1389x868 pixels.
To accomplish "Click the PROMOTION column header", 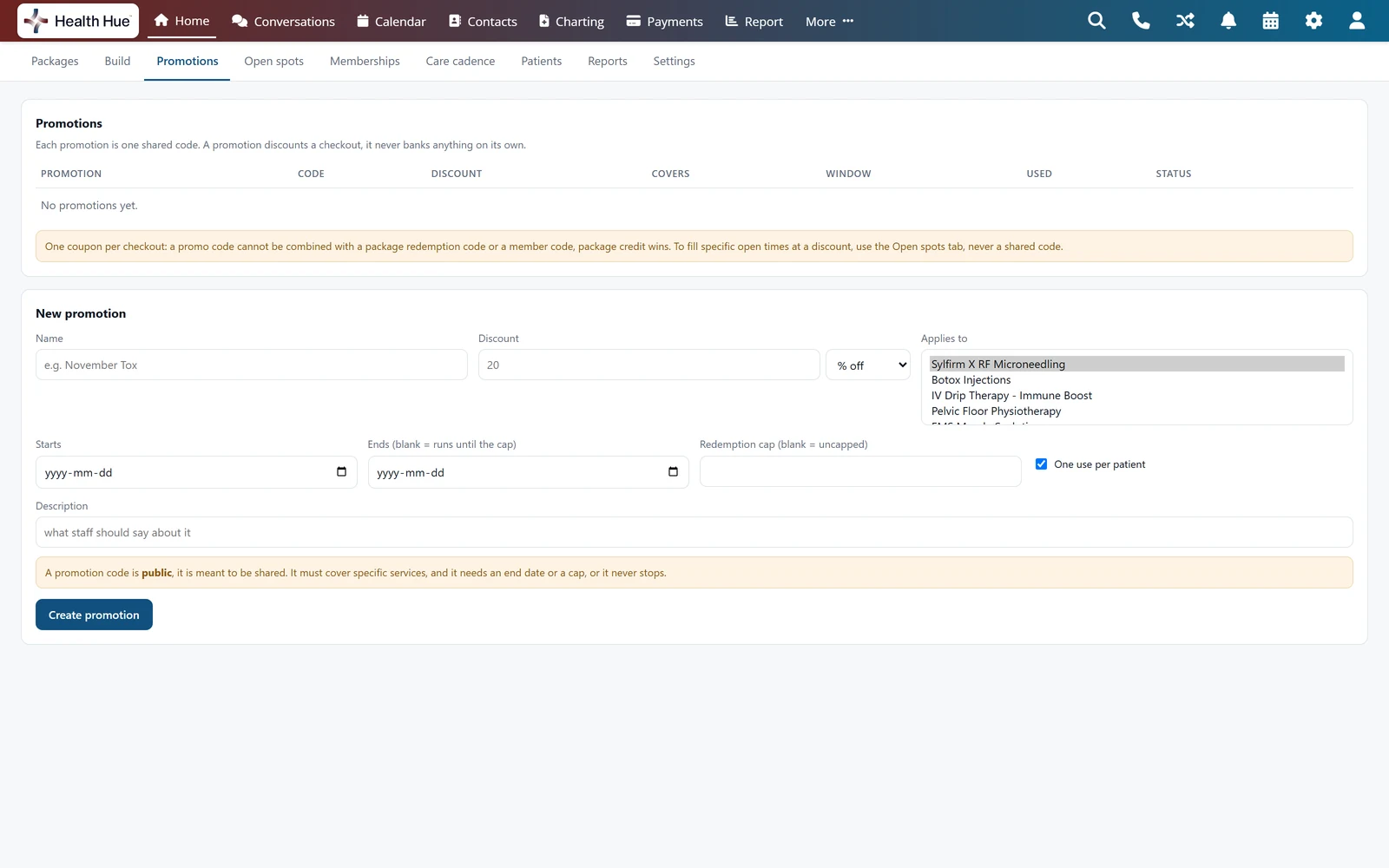I will [71, 174].
